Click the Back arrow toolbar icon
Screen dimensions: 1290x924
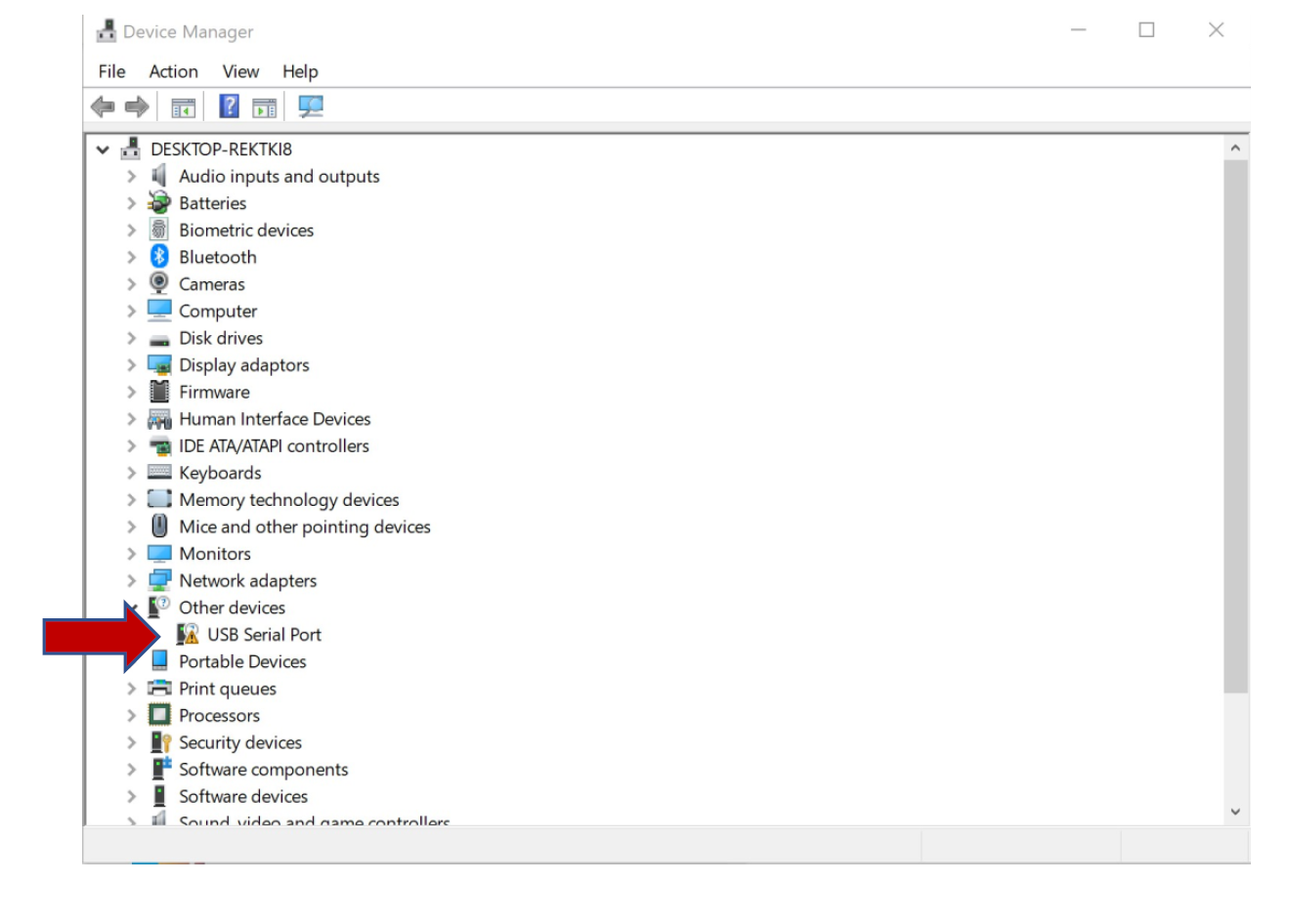(x=102, y=106)
